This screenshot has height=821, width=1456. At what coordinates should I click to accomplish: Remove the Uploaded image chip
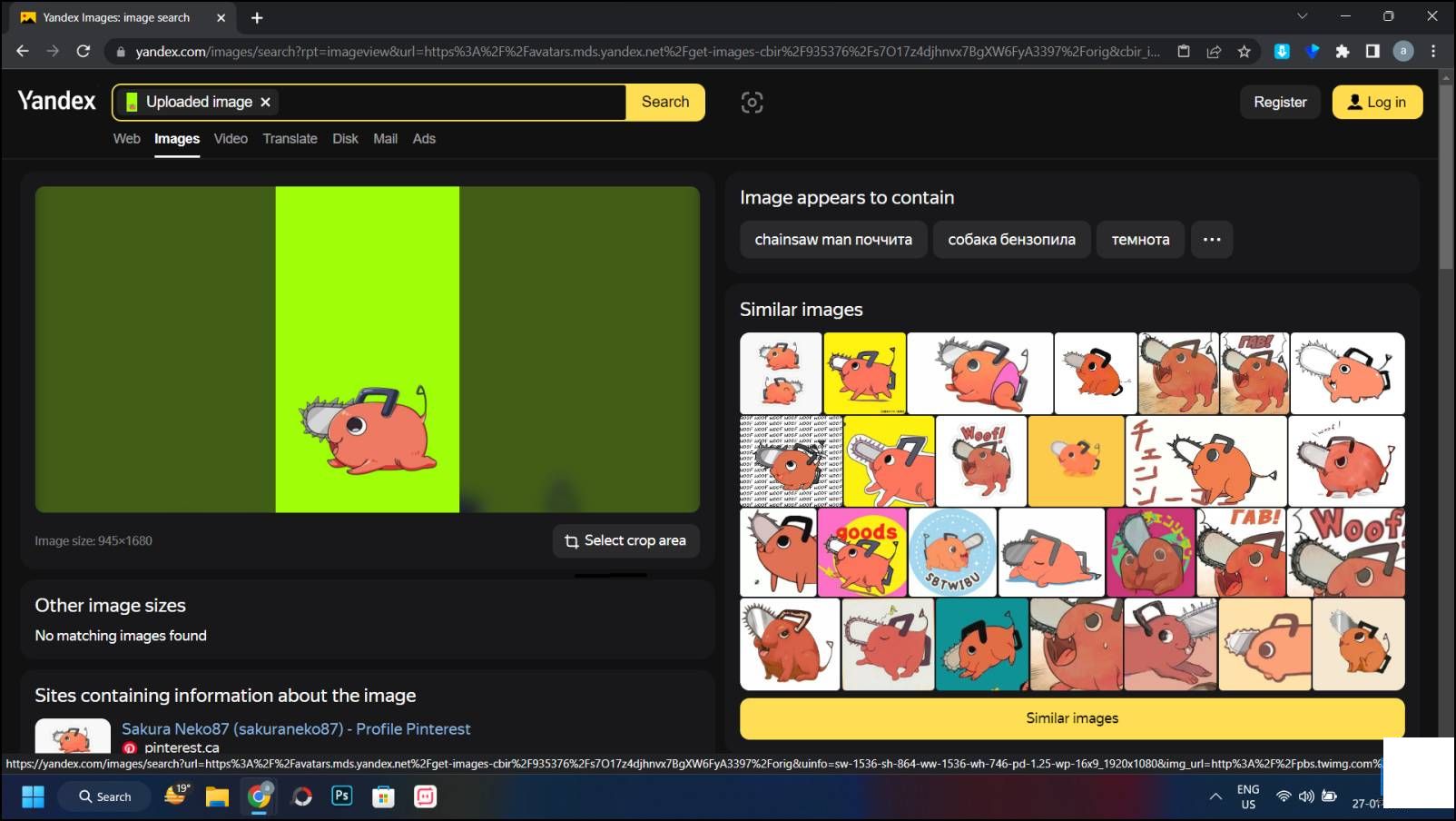[x=266, y=102]
